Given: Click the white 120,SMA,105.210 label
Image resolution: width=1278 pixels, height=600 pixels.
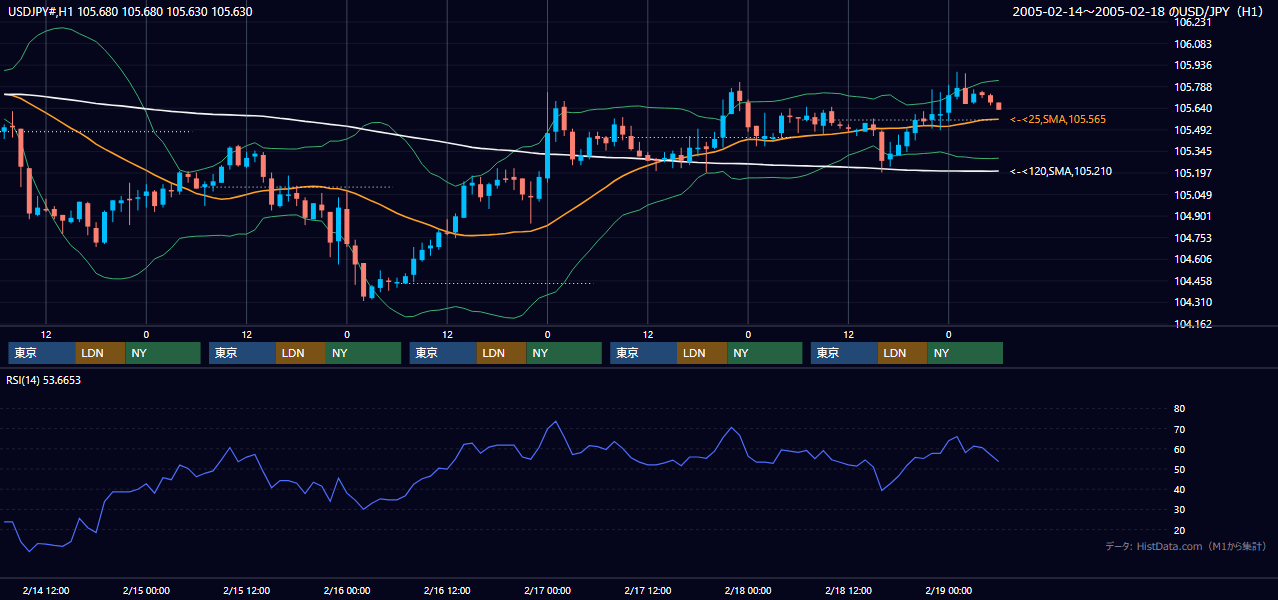Looking at the screenshot, I should pyautogui.click(x=1060, y=171).
